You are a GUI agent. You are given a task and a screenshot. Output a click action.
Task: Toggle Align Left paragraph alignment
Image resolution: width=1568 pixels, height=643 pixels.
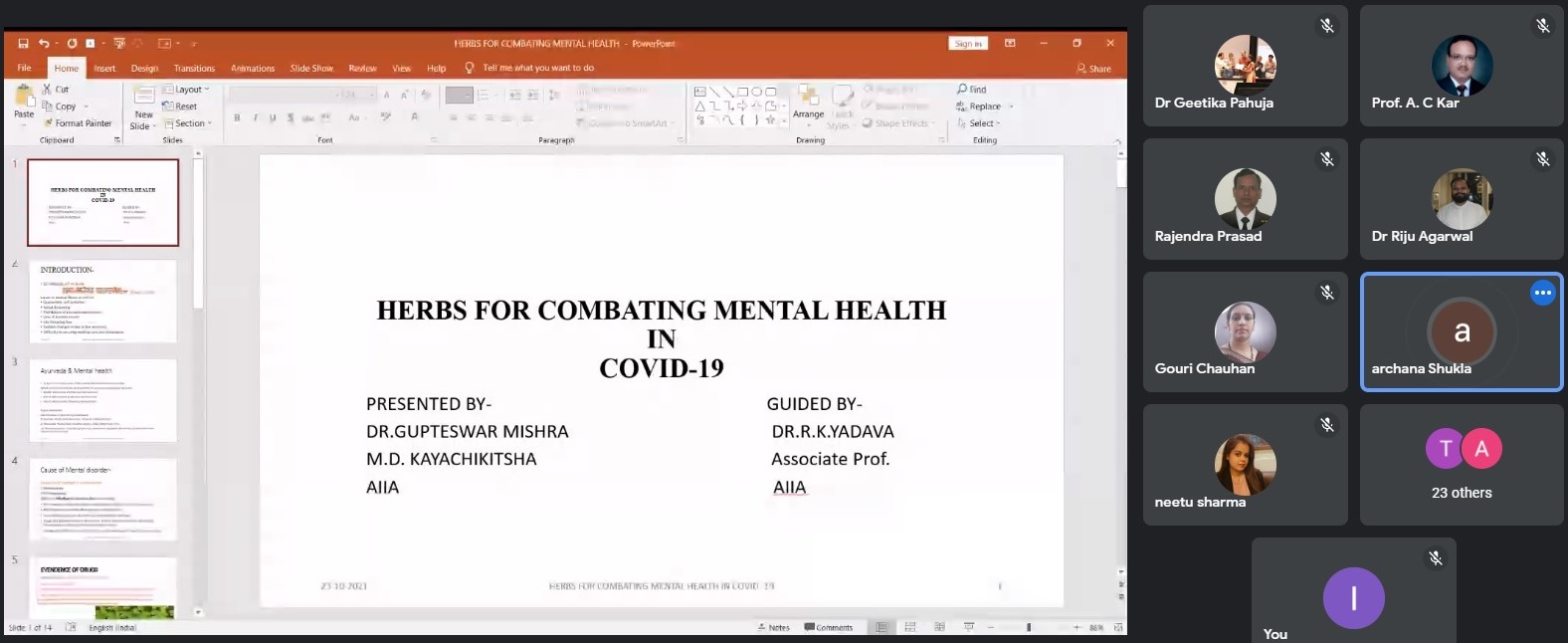point(453,117)
